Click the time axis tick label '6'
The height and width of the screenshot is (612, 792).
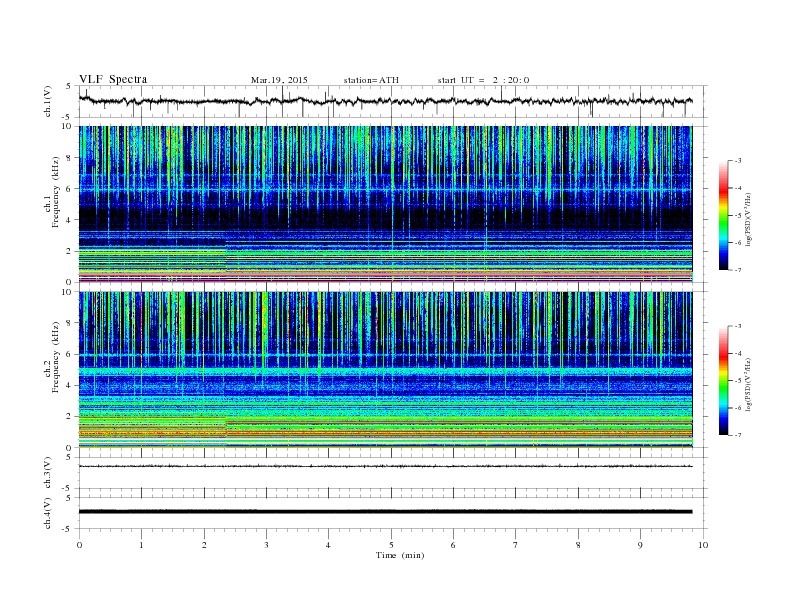[x=453, y=545]
